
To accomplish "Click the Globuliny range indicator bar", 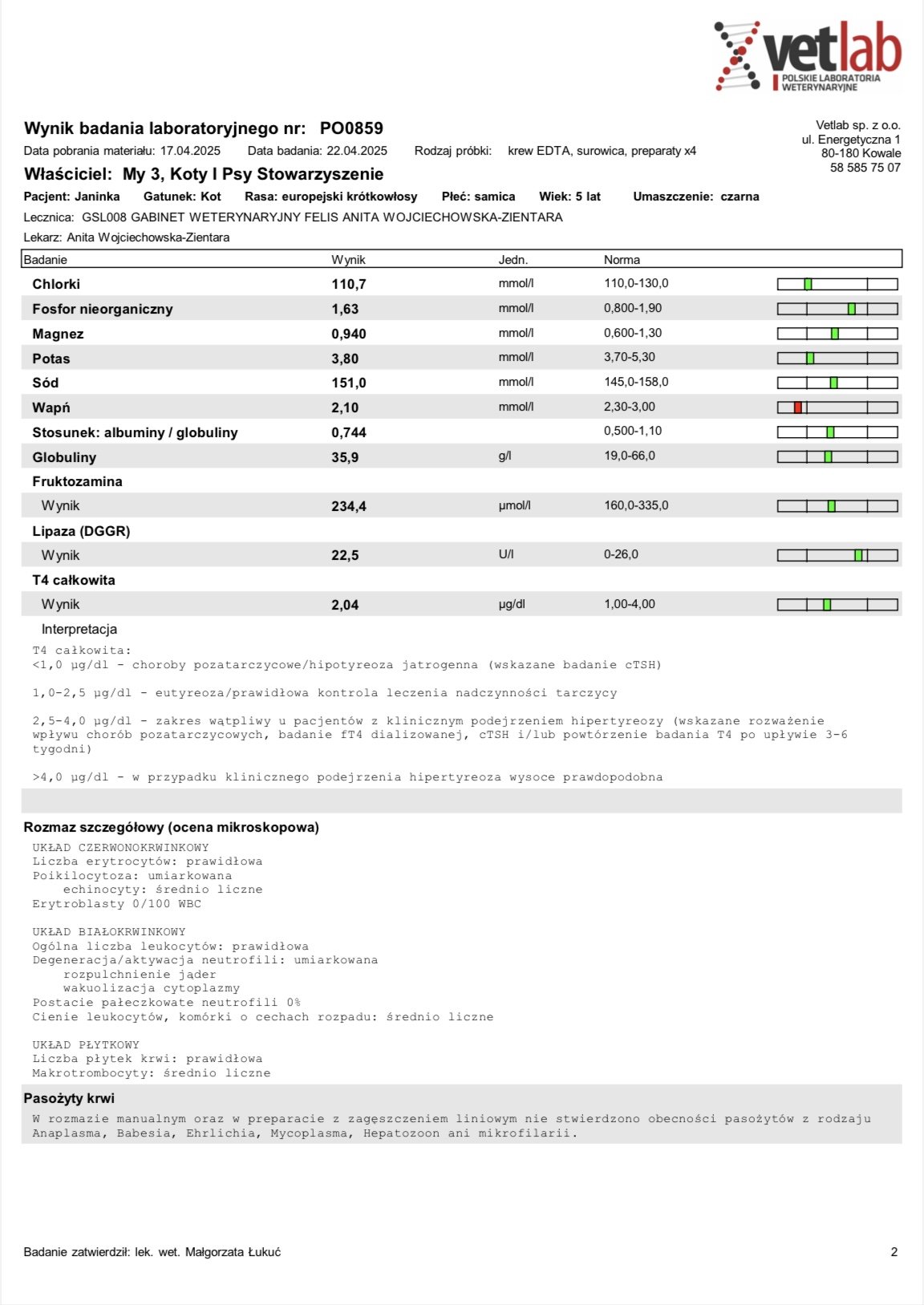I will (x=837, y=457).
